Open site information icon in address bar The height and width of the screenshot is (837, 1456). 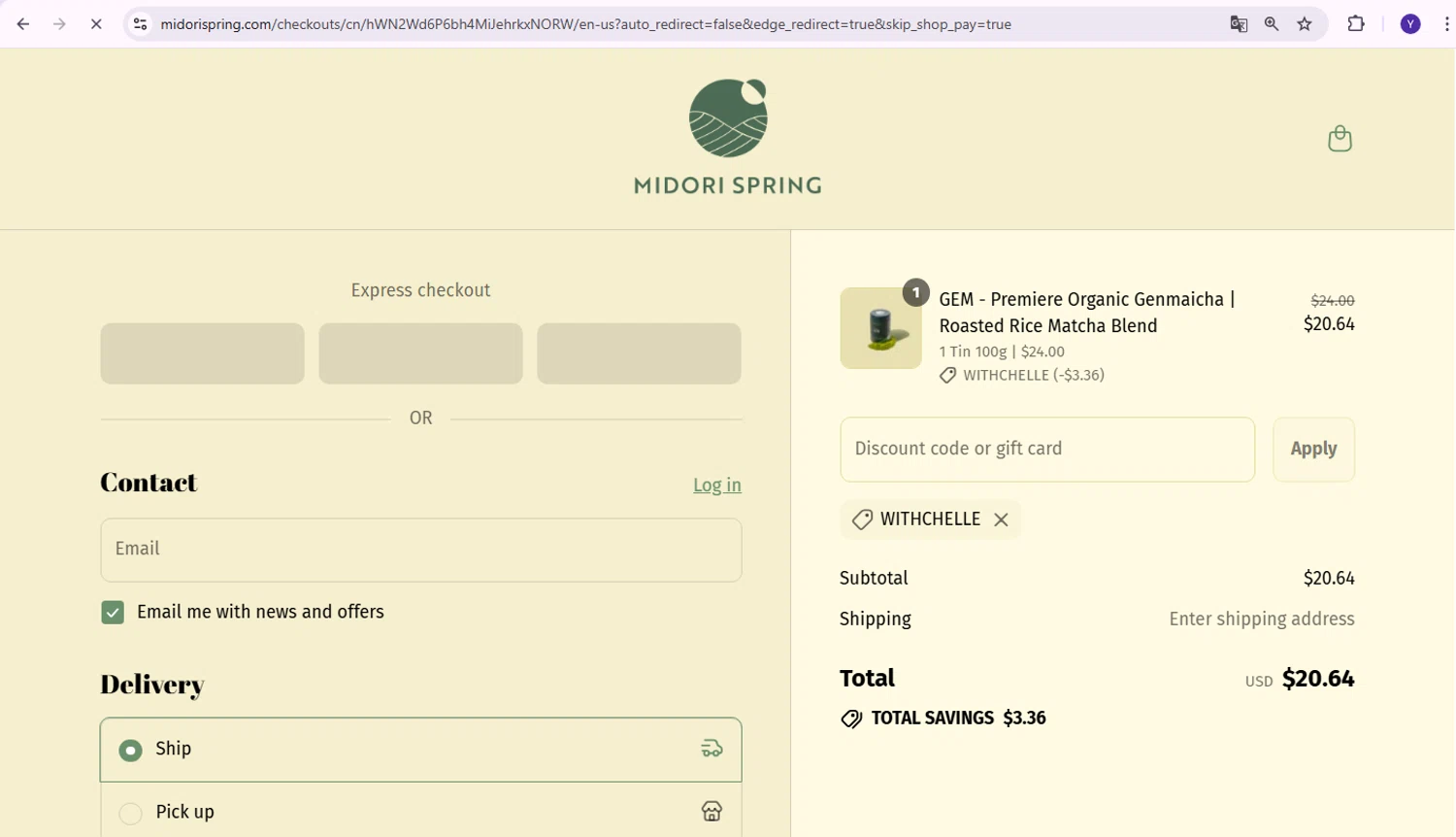pyautogui.click(x=141, y=24)
